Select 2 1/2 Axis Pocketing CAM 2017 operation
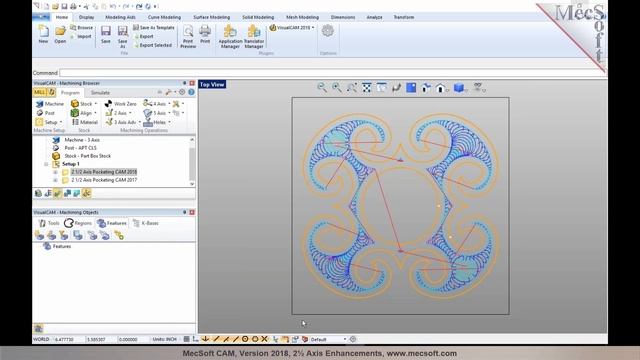640x360 pixels. pyautogui.click(x=104, y=180)
